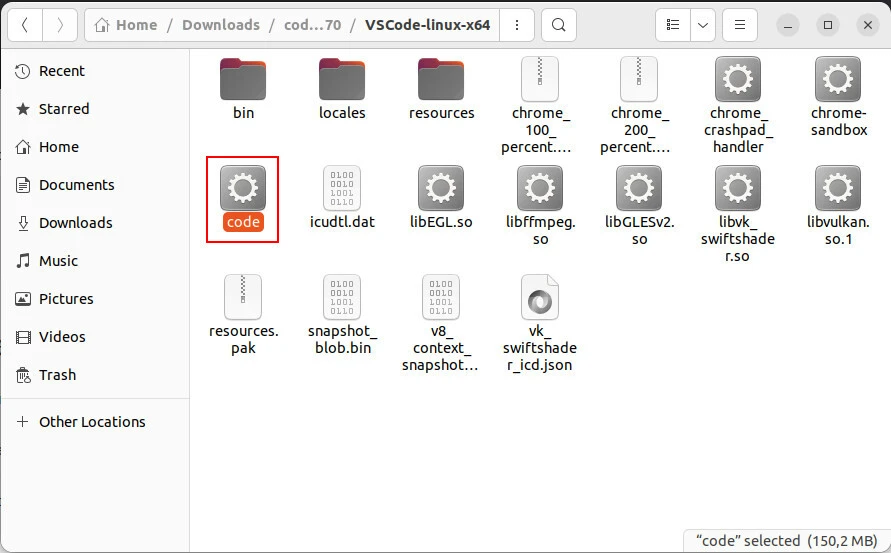Go forward with the right arrow button
The height and width of the screenshot is (553, 891).
click(x=60, y=25)
